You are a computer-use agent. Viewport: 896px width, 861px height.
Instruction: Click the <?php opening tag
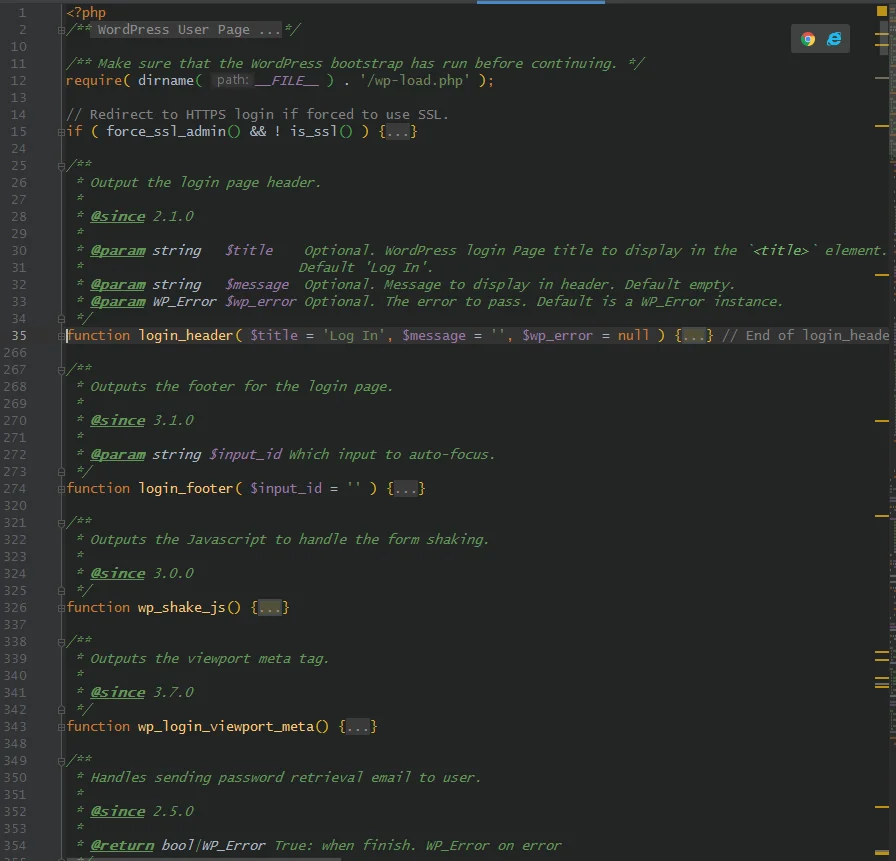(x=86, y=13)
